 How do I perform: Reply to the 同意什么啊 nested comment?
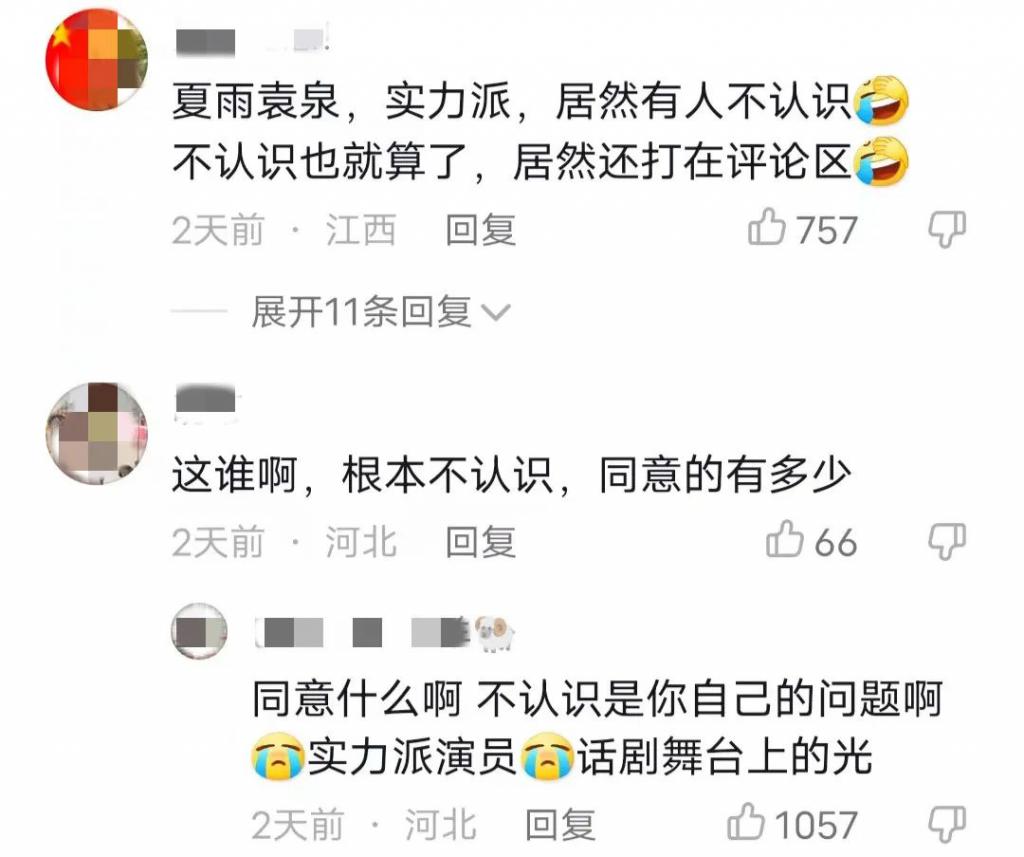(560, 824)
